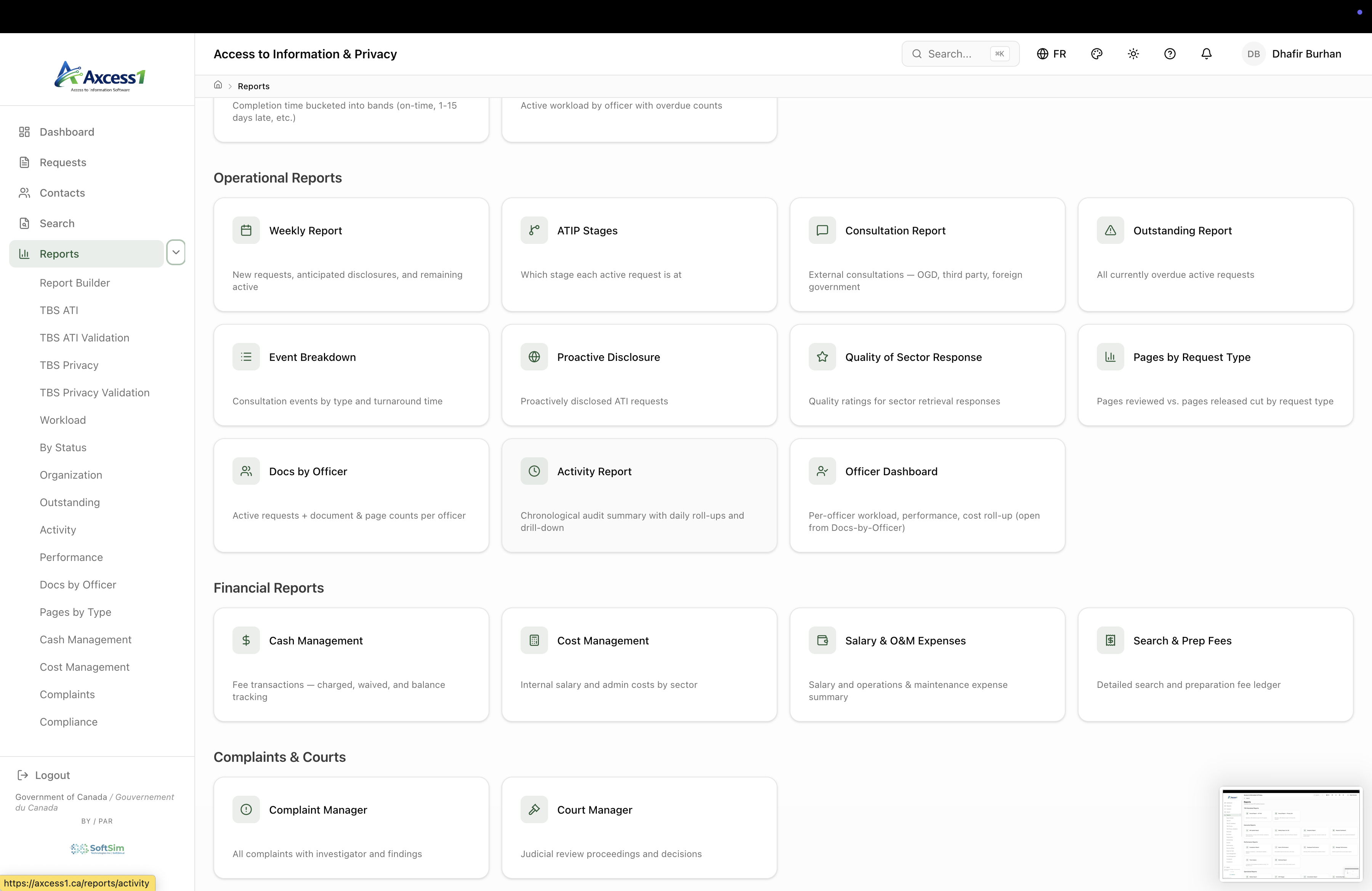The height and width of the screenshot is (891, 1372).
Task: Click the Logout link
Action: tap(52, 775)
